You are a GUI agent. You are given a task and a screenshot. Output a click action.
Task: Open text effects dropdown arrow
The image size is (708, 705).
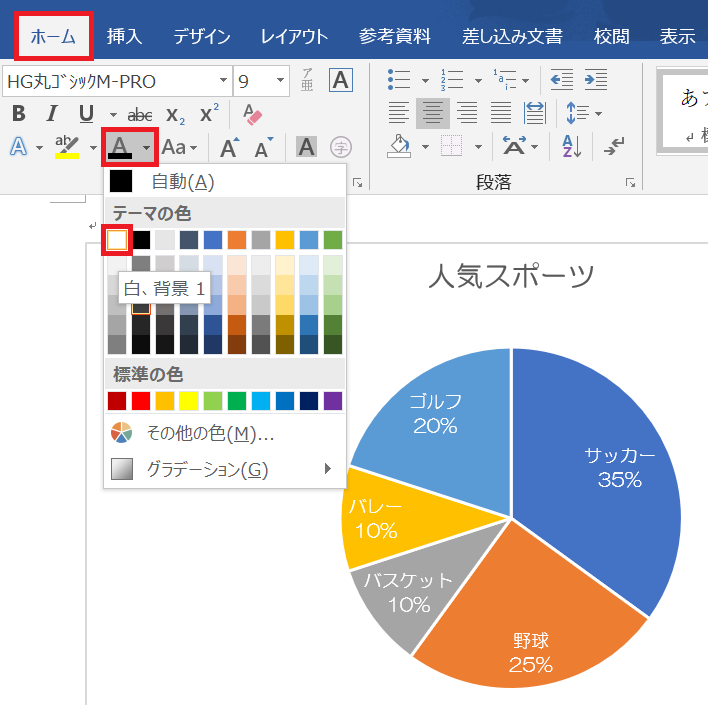pyautogui.click(x=39, y=148)
